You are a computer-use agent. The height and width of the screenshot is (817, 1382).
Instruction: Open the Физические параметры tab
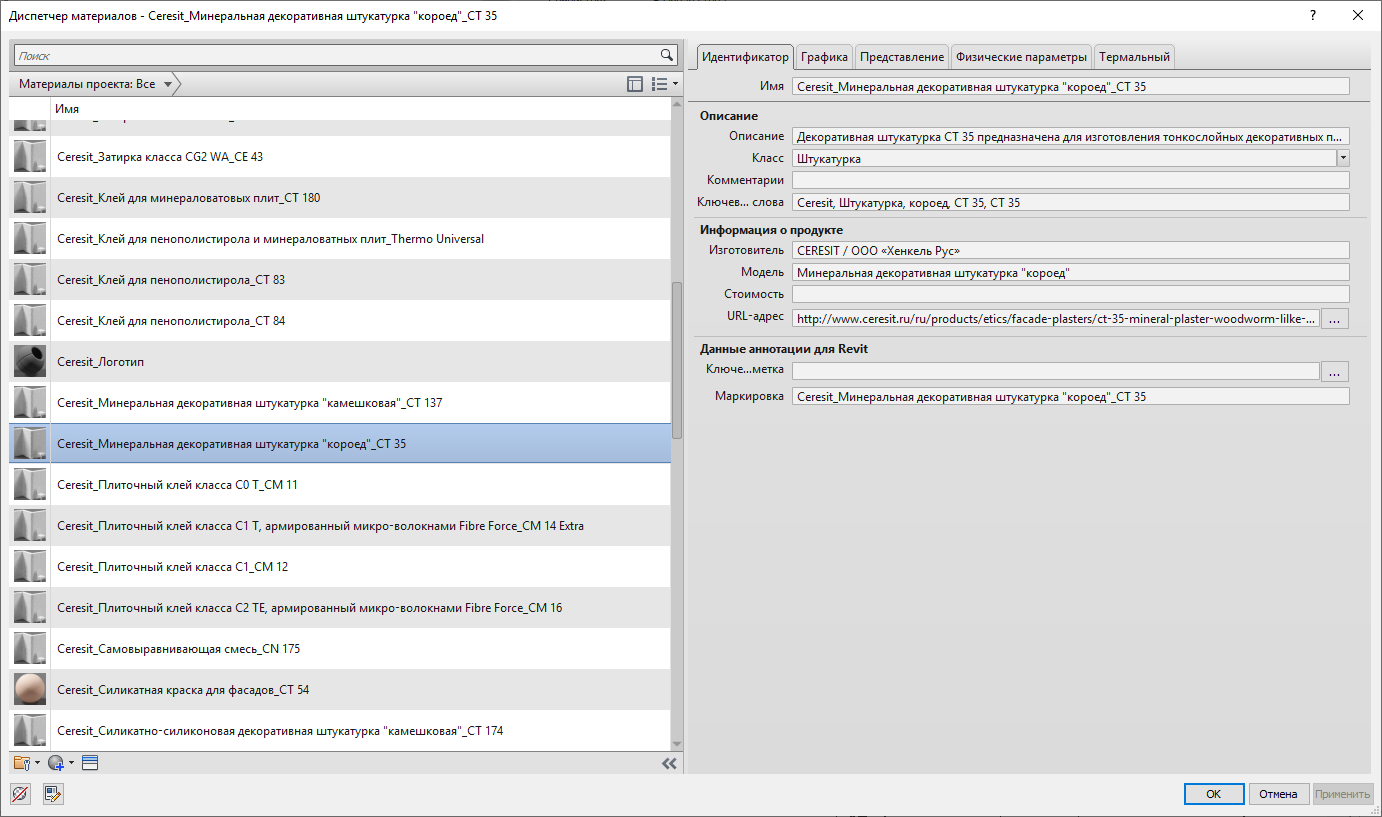coord(1020,57)
